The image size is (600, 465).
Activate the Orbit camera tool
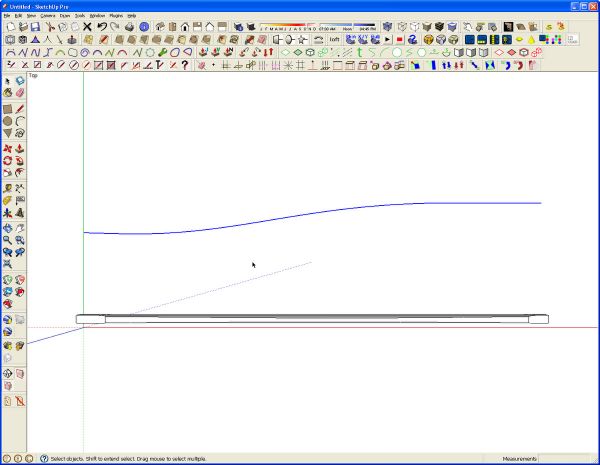pyautogui.click(x=8, y=228)
